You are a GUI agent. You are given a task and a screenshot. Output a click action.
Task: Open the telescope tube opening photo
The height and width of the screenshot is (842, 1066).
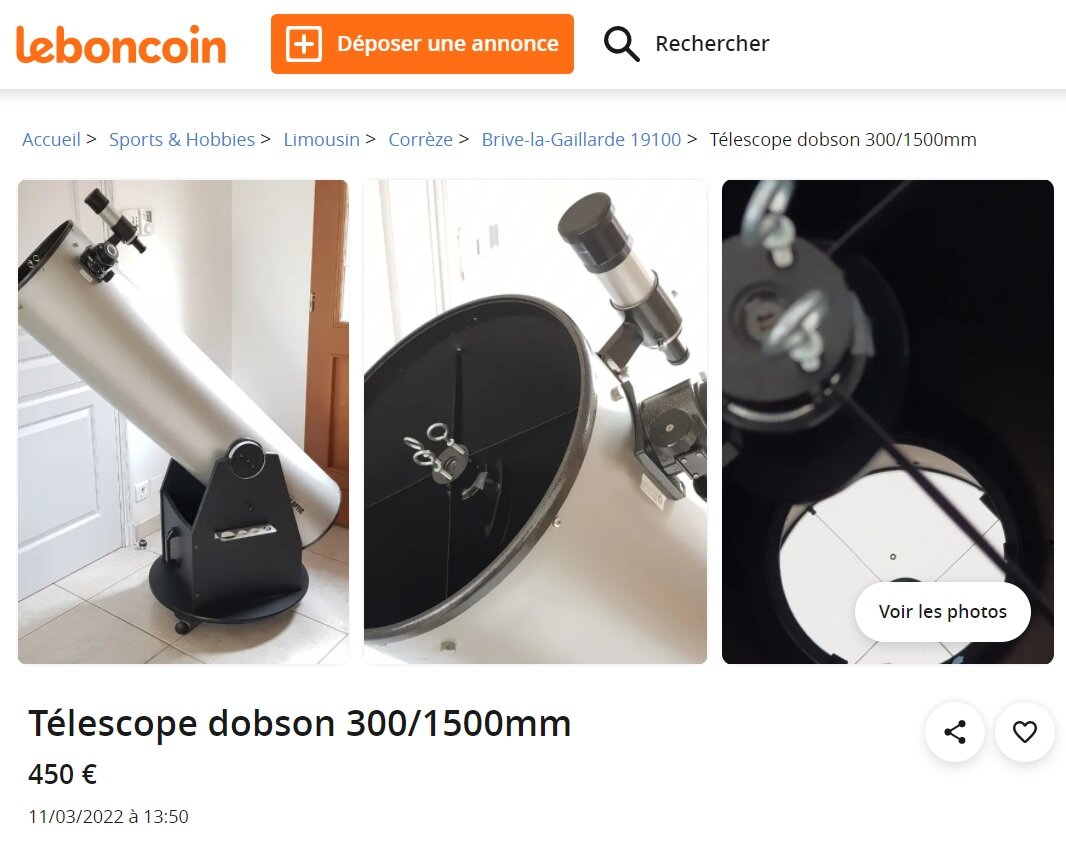tap(535, 421)
